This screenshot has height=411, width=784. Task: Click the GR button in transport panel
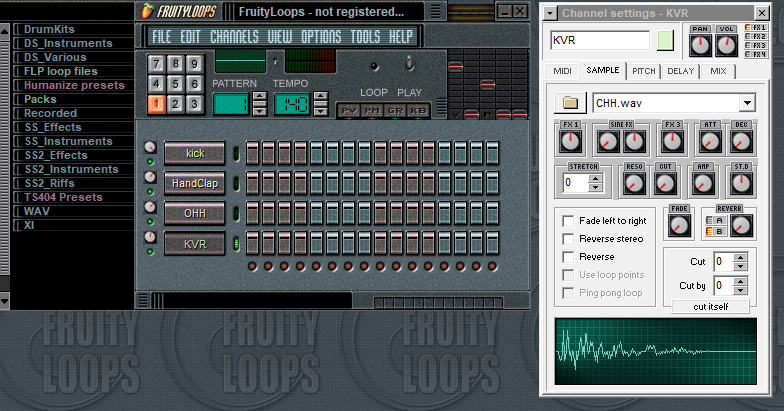pos(395,110)
